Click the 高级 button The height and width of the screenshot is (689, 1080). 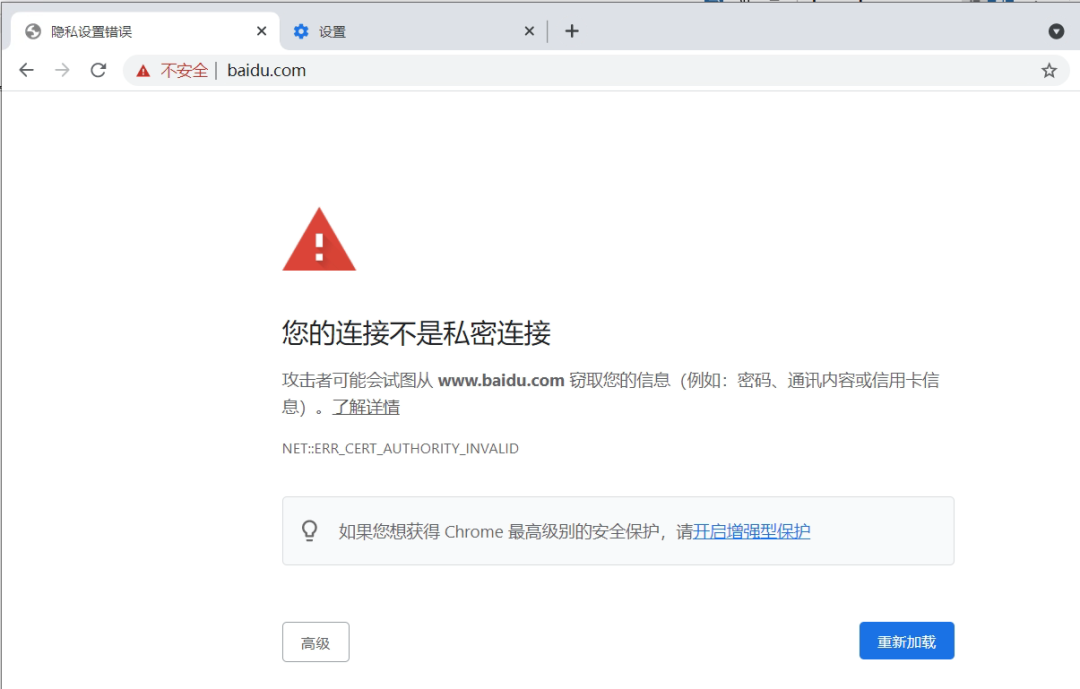pos(315,642)
